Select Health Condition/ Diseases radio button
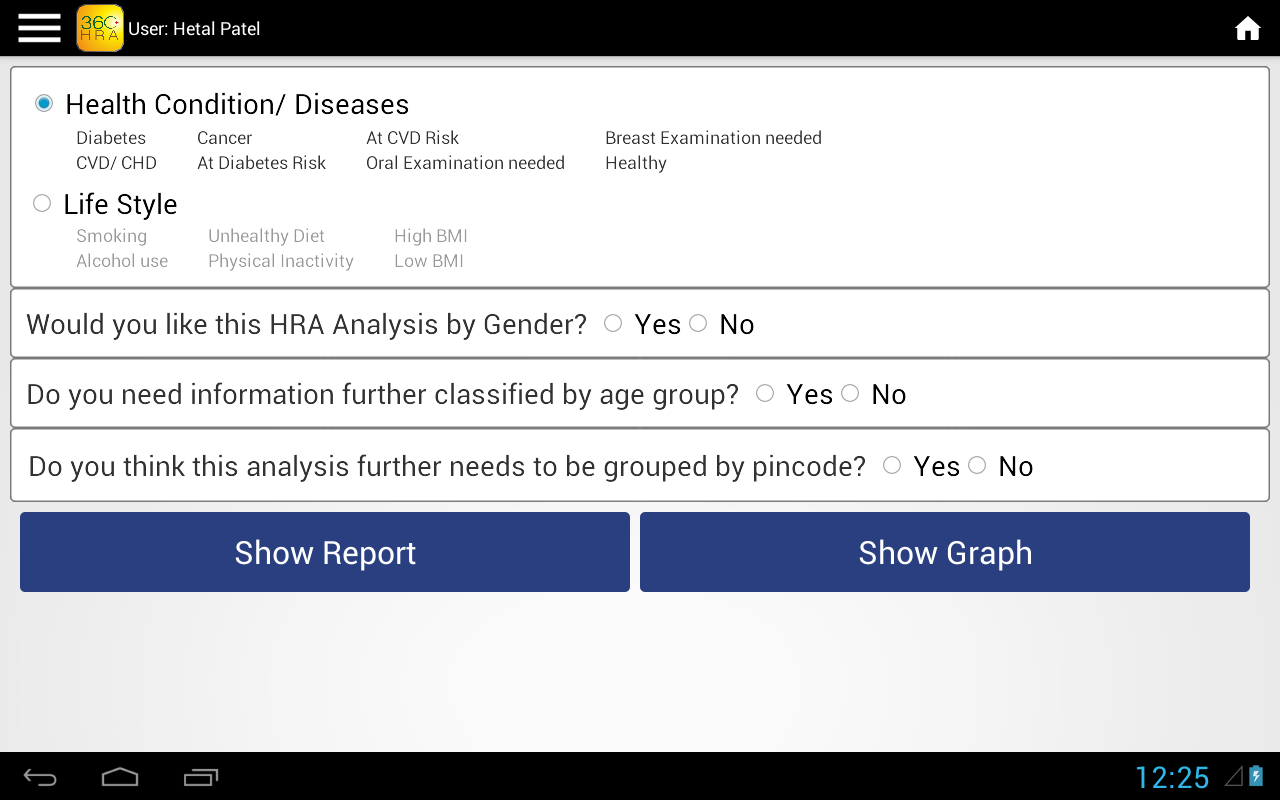The image size is (1280, 800). (x=44, y=103)
